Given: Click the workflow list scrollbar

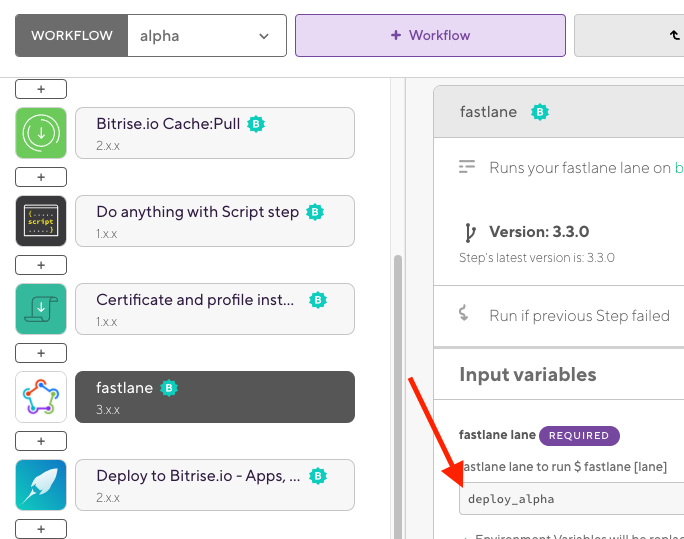Looking at the screenshot, I should (397, 397).
